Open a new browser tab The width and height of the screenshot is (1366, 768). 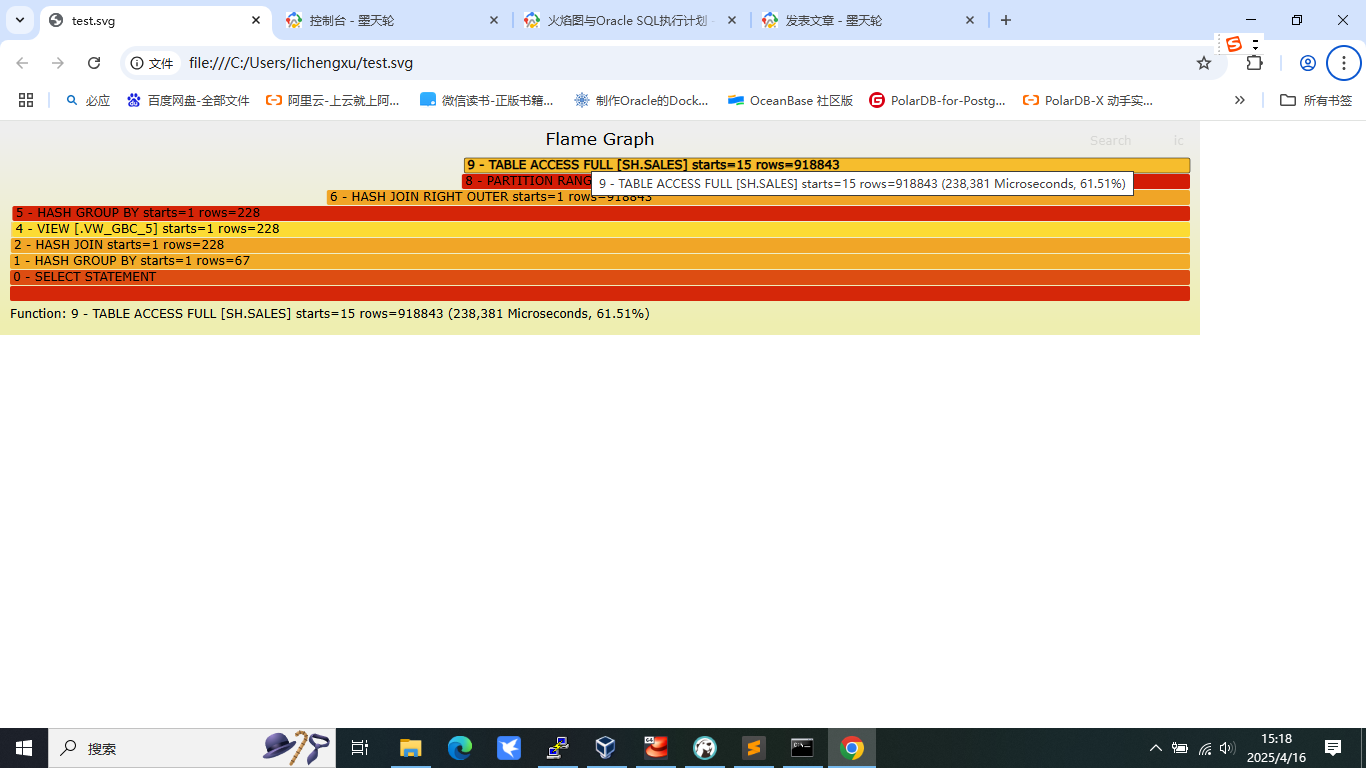point(1006,20)
